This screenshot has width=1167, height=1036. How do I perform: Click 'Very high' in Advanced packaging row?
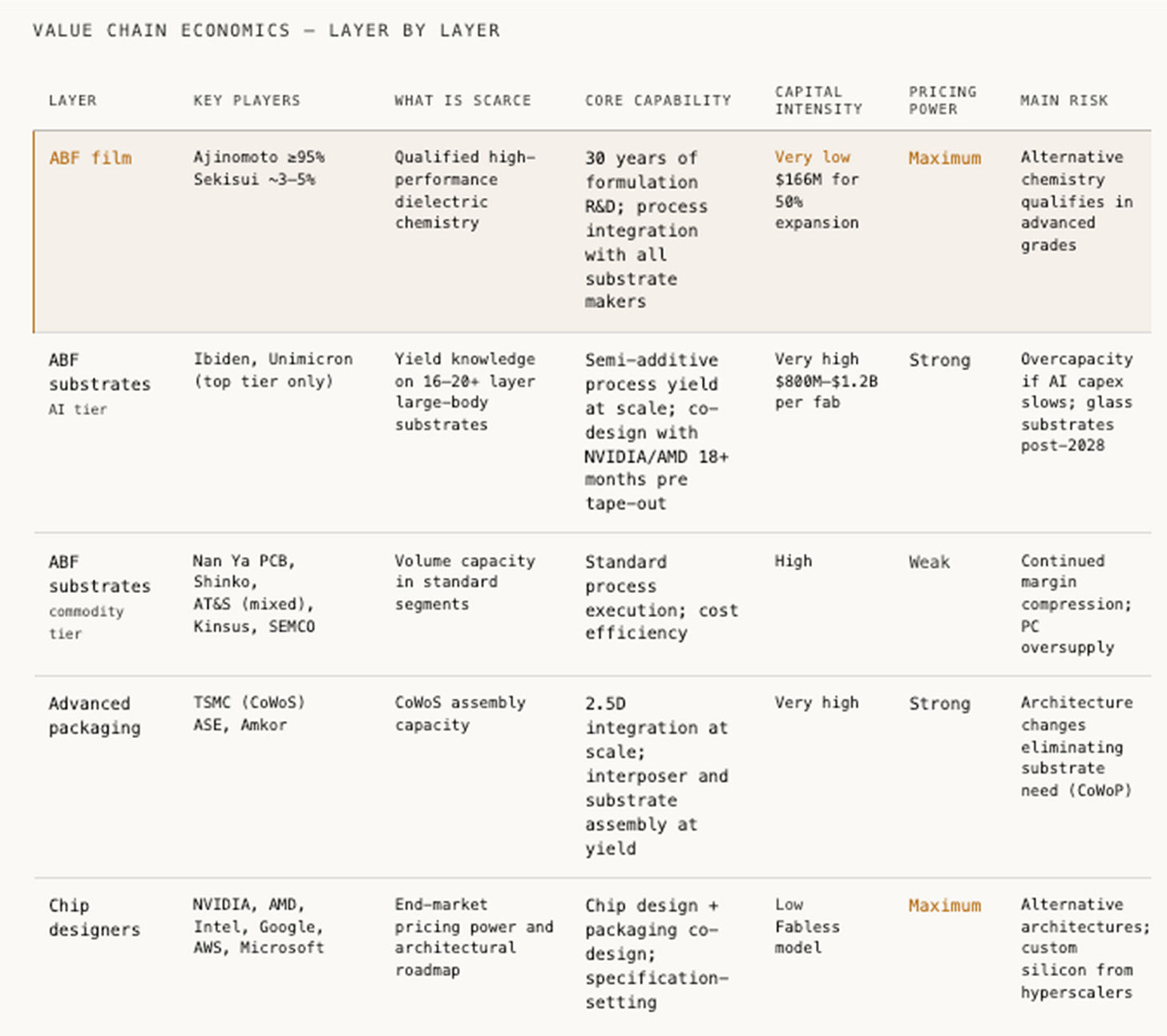click(817, 703)
